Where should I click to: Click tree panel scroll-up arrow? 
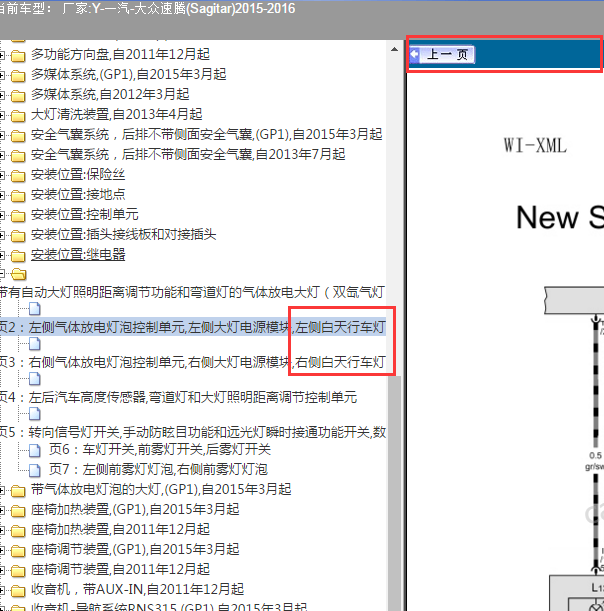[394, 49]
